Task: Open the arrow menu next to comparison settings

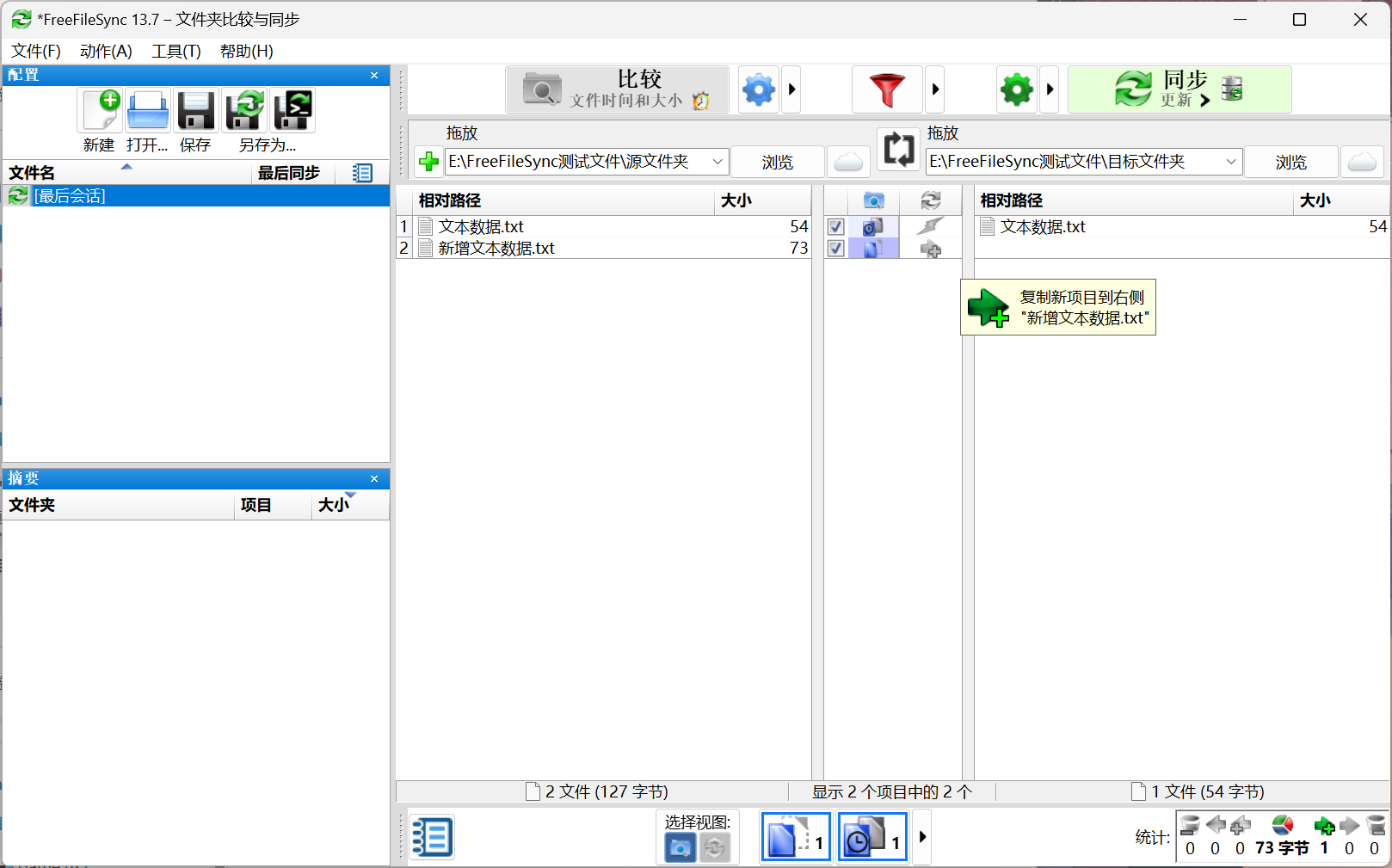Action: pyautogui.click(x=791, y=89)
